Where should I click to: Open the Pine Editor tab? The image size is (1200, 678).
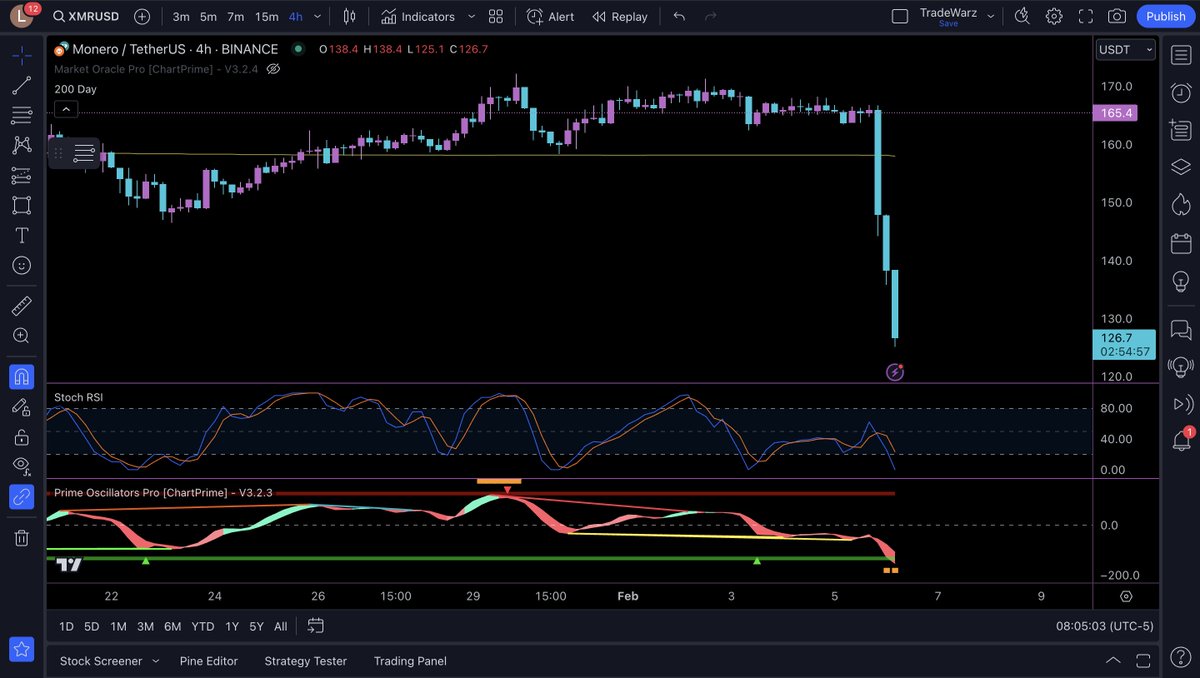[x=209, y=661]
